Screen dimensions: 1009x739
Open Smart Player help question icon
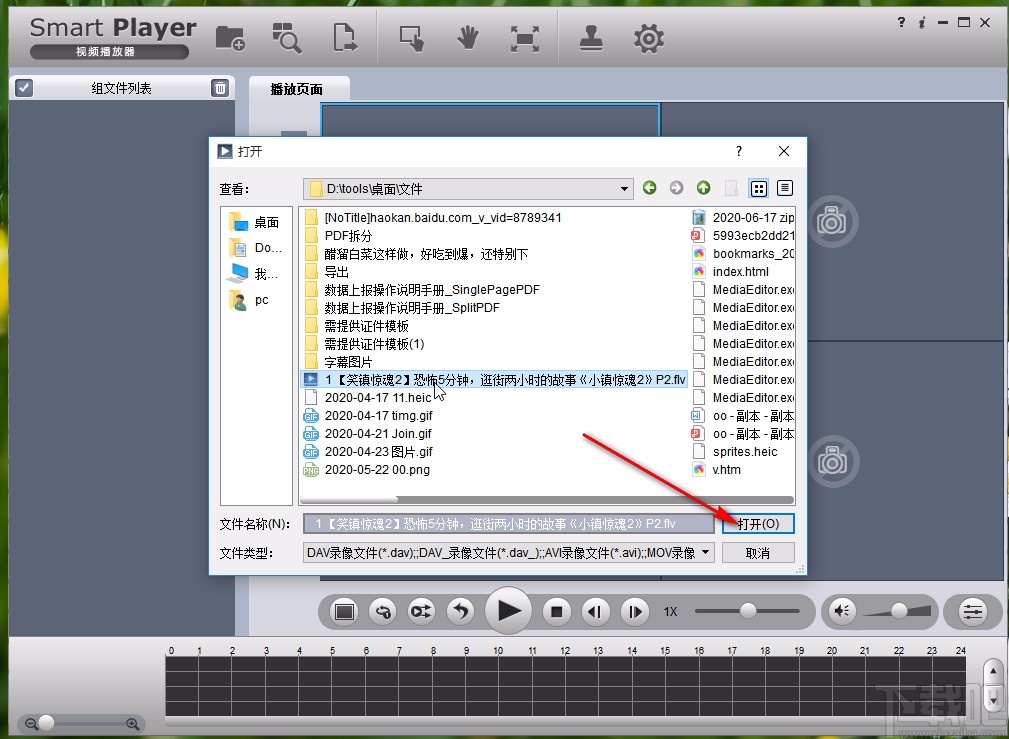click(x=902, y=22)
